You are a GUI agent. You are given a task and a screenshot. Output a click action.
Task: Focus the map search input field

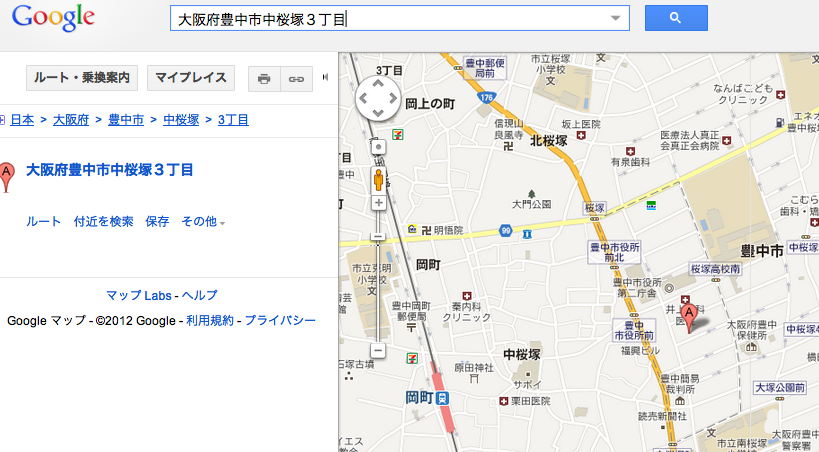(x=400, y=18)
